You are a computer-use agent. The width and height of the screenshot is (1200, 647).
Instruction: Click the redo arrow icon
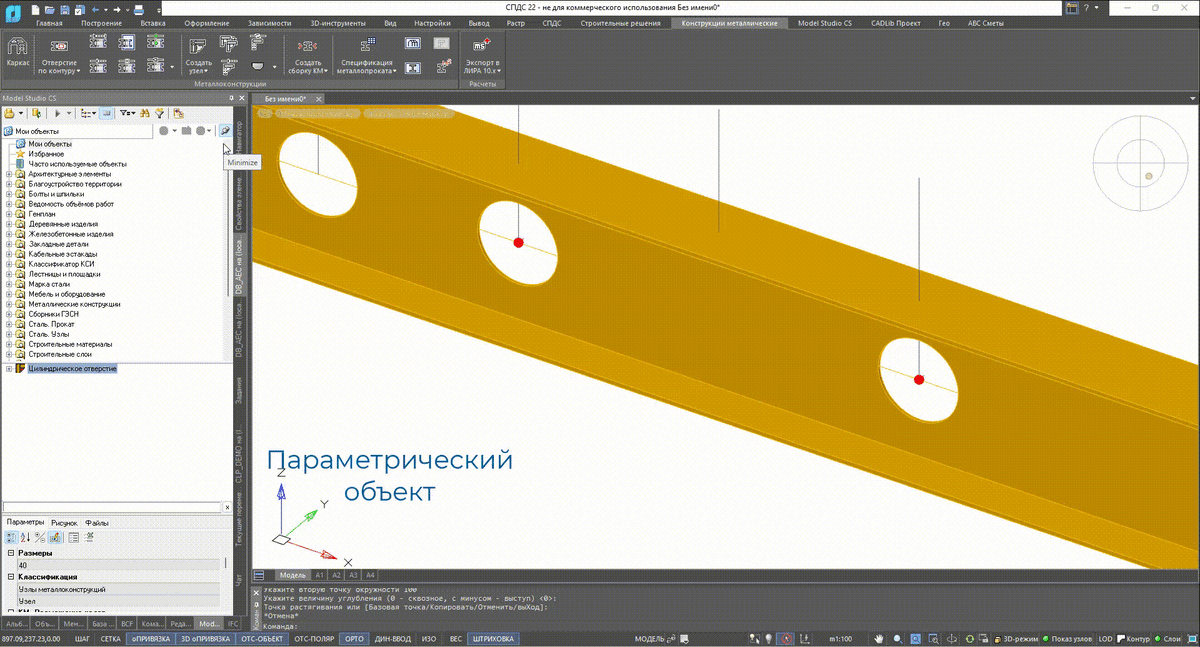(115, 8)
